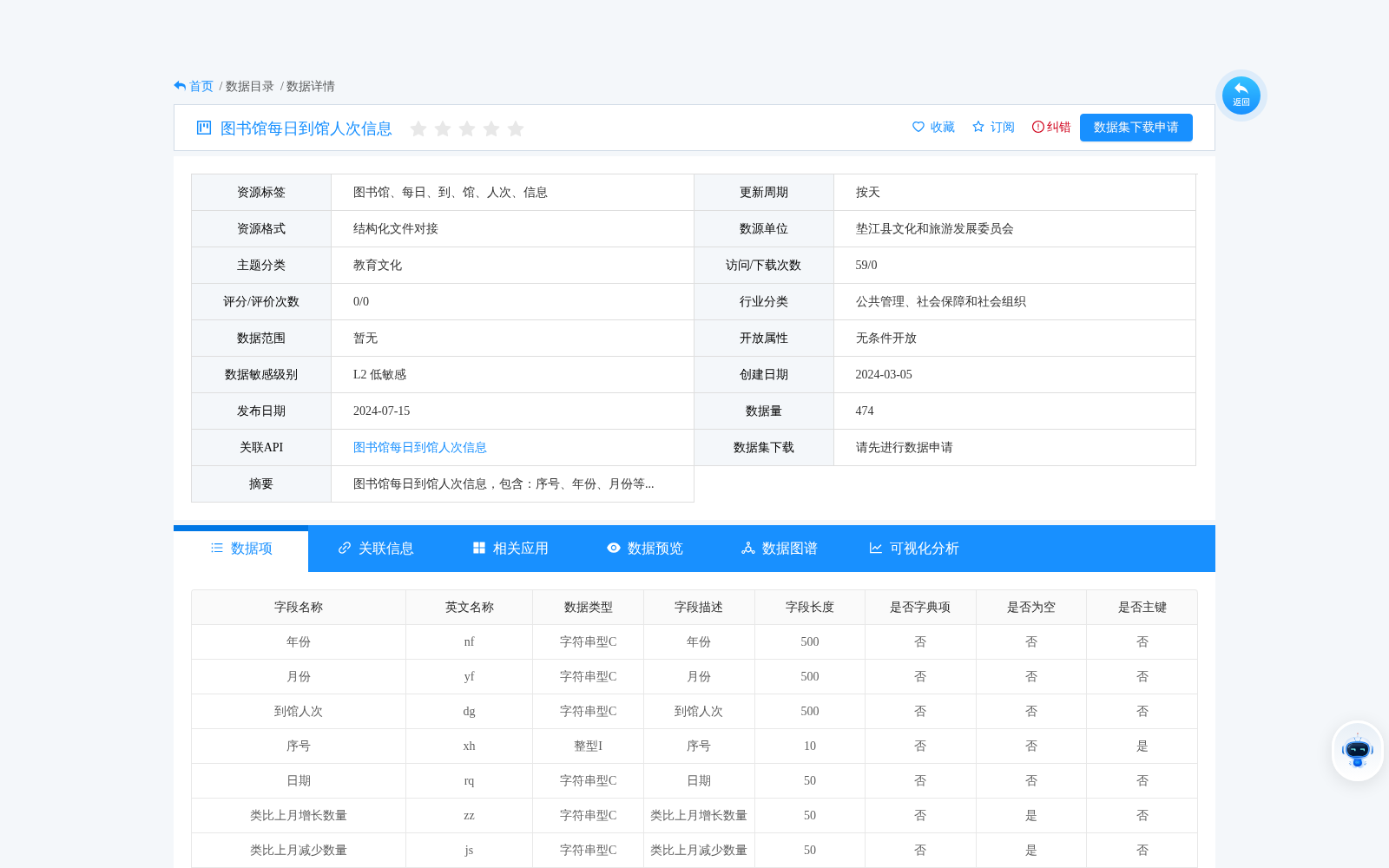The image size is (1389, 868).
Task: Open 数据目录 in the breadcrumb
Action: (x=250, y=86)
